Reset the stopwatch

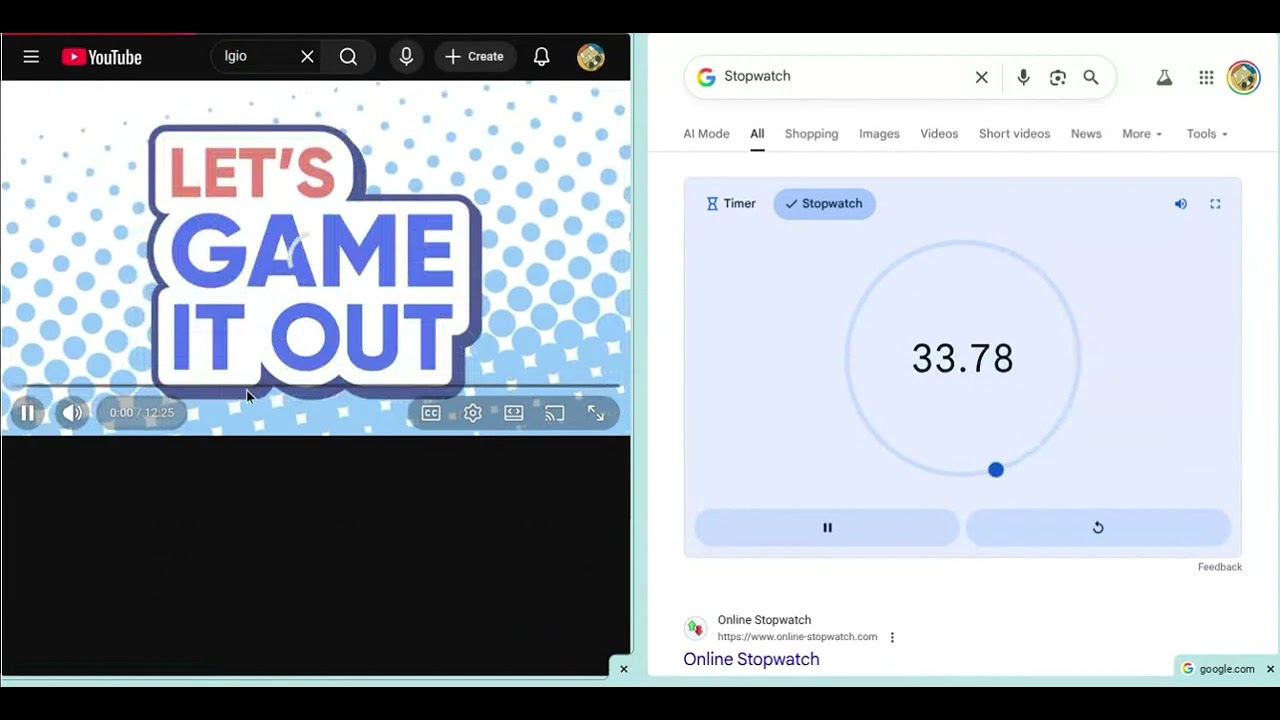pos(1098,528)
